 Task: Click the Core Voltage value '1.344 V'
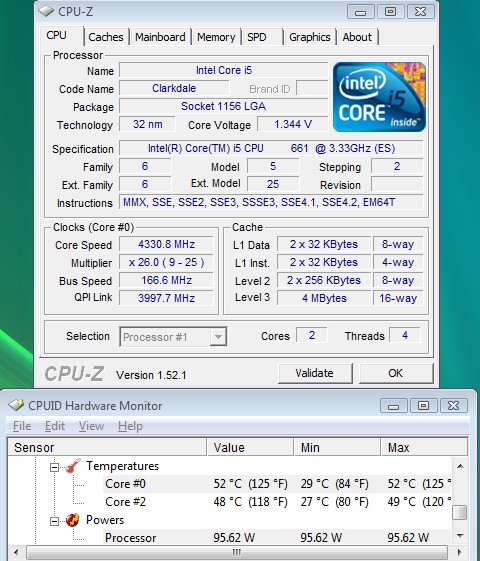(x=293, y=124)
